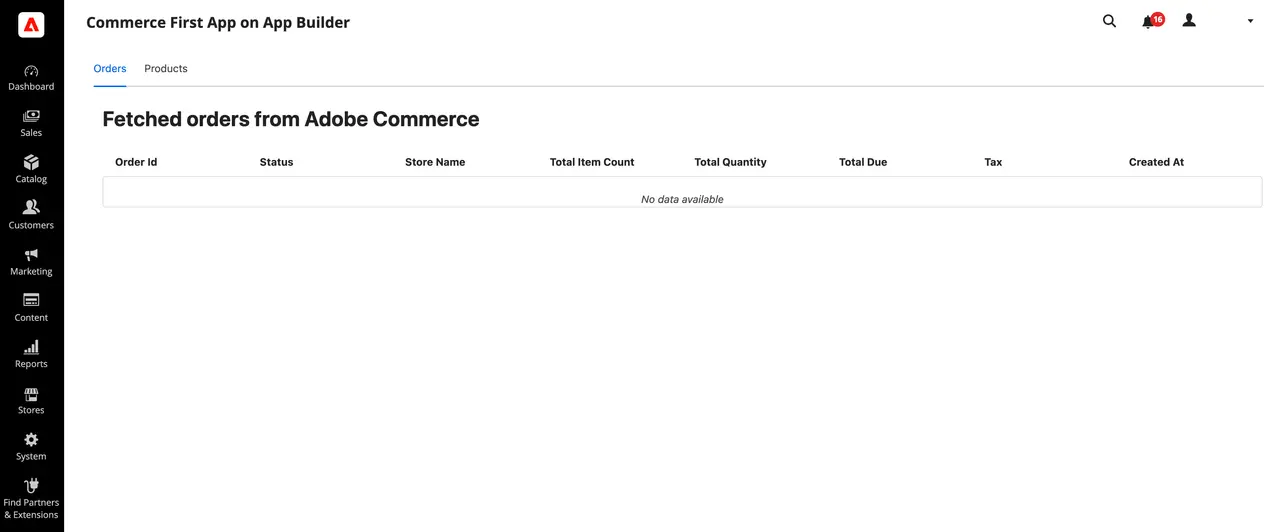1280x532 pixels.
Task: Click 'Commerce First App on App Builder' title
Action: (218, 22)
